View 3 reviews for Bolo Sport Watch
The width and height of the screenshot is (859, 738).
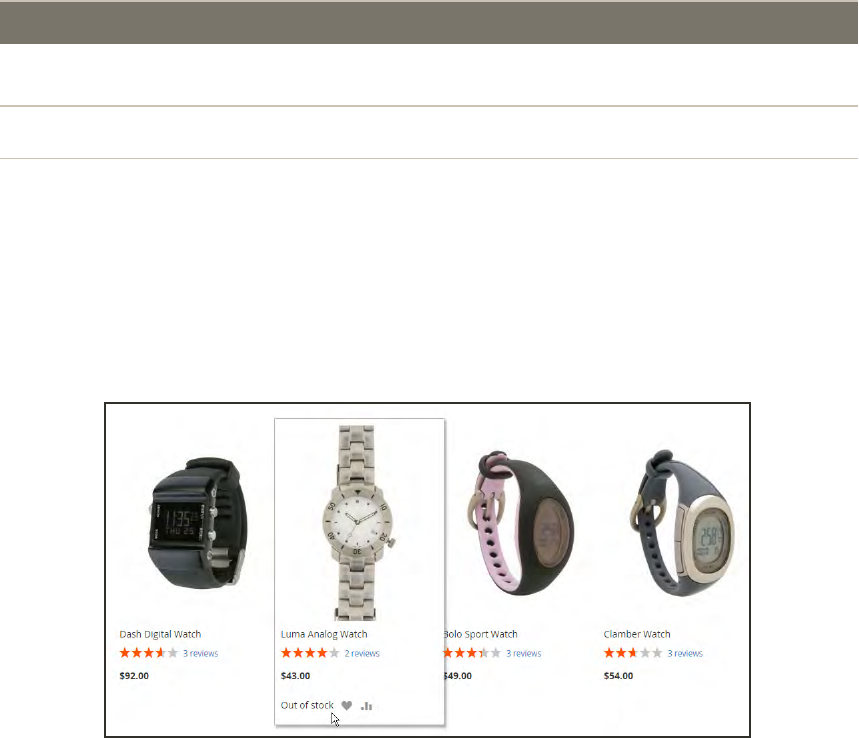pos(523,653)
